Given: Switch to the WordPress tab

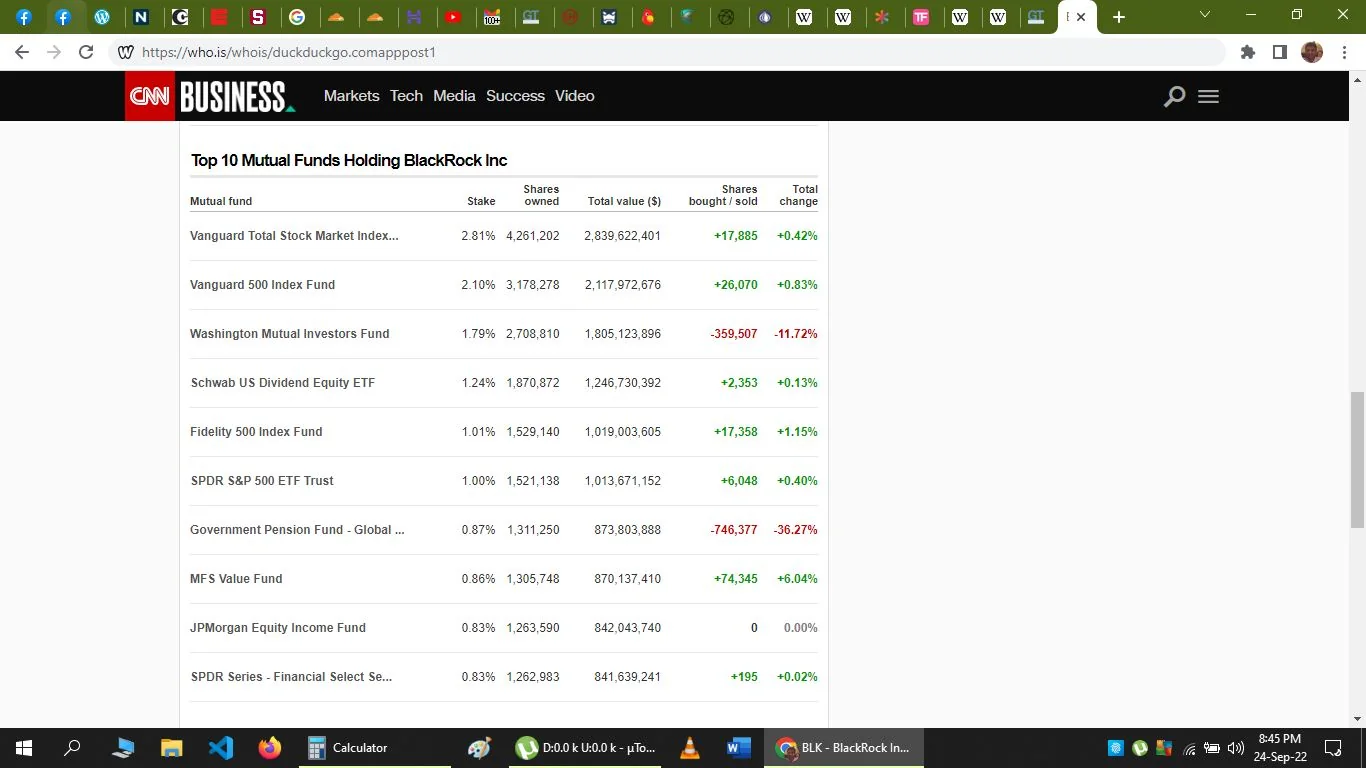Looking at the screenshot, I should click(x=101, y=17).
